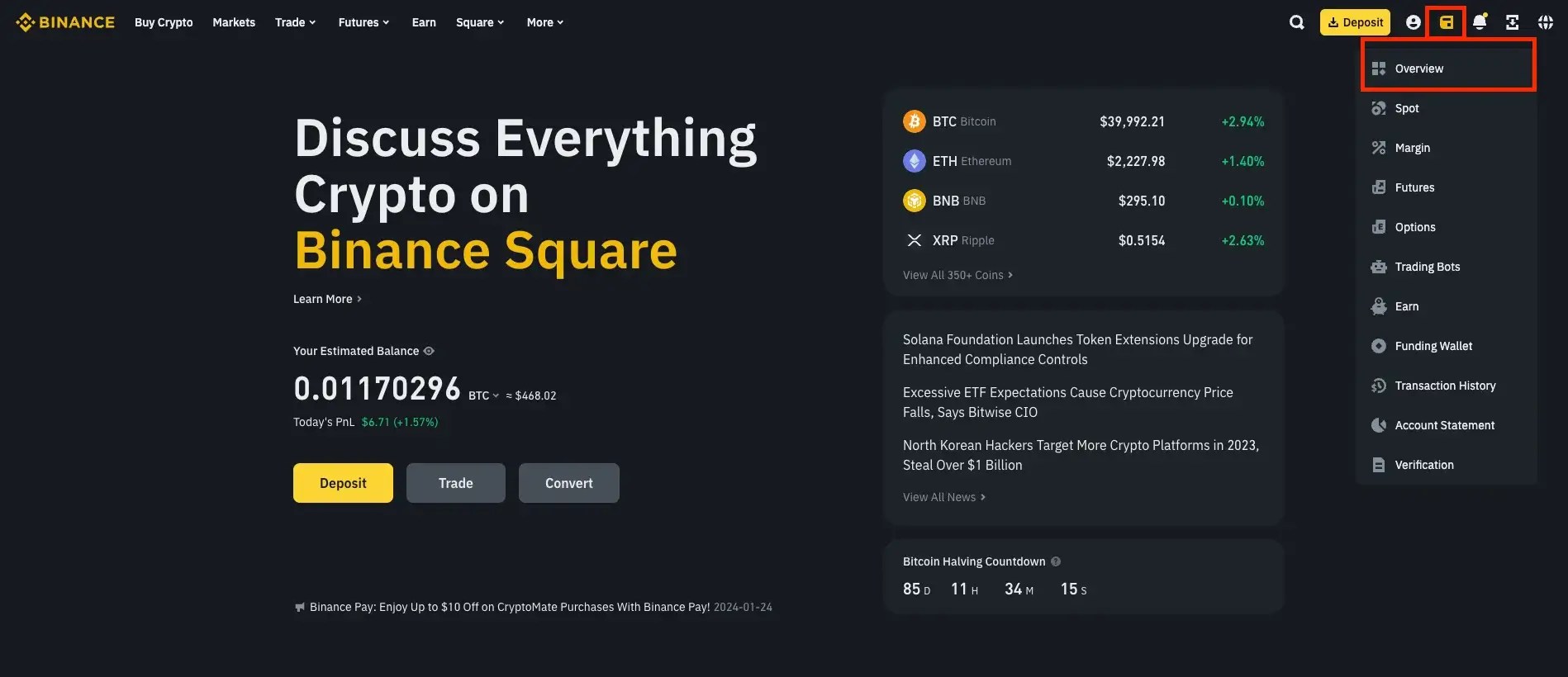Click the Trading Bots robot icon
The width and height of the screenshot is (1568, 677).
click(x=1378, y=267)
